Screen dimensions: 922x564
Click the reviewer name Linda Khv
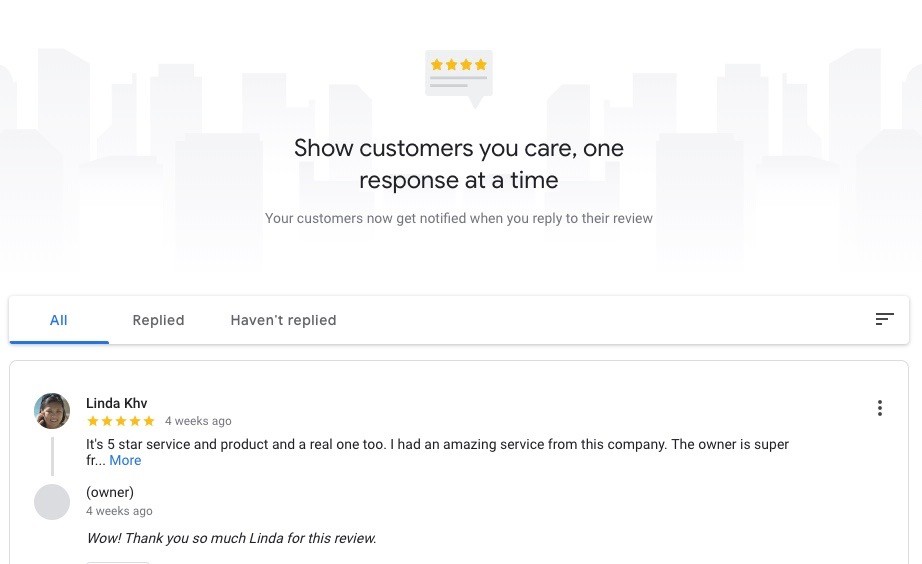coord(117,403)
